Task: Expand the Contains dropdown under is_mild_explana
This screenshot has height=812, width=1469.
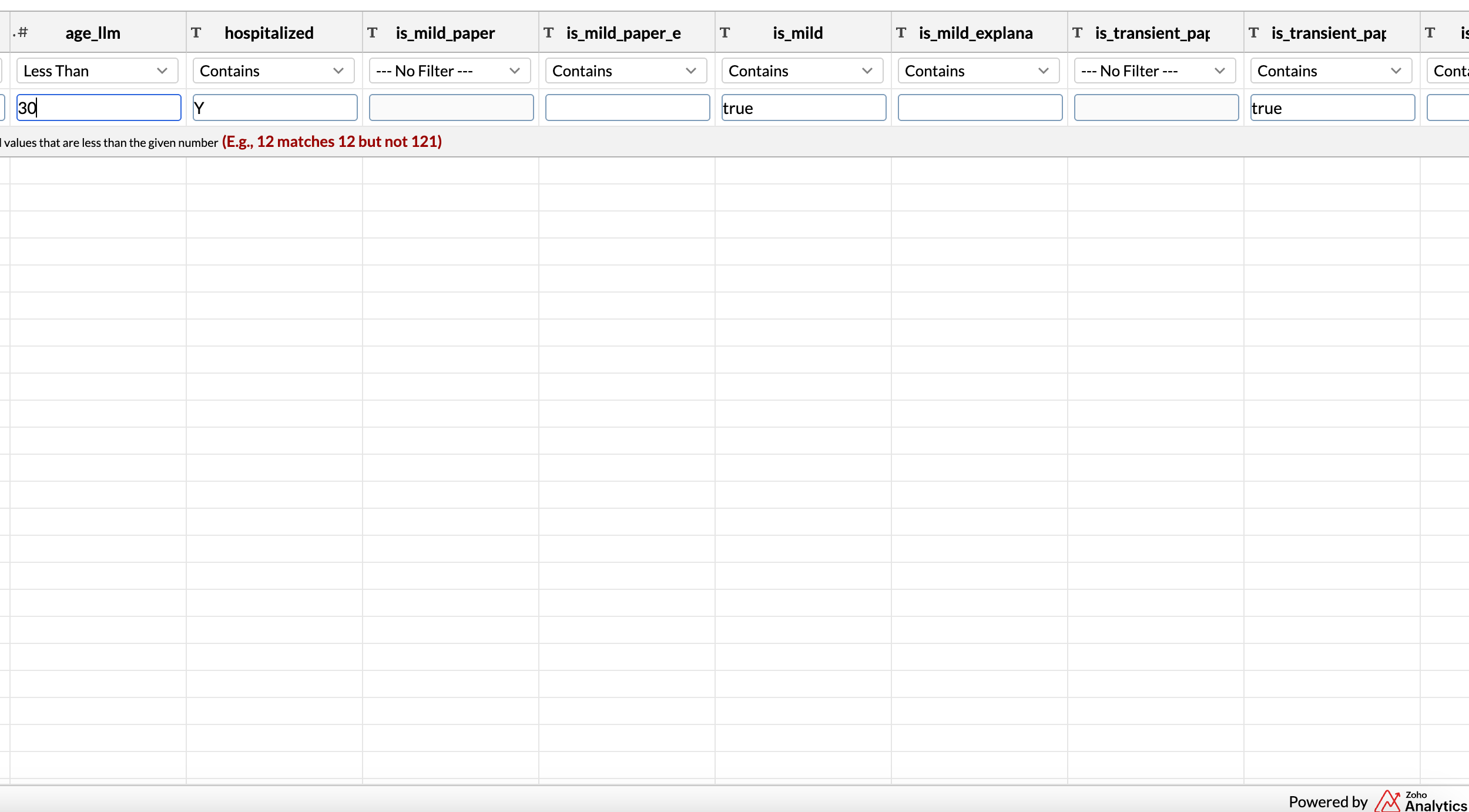Action: pos(978,71)
